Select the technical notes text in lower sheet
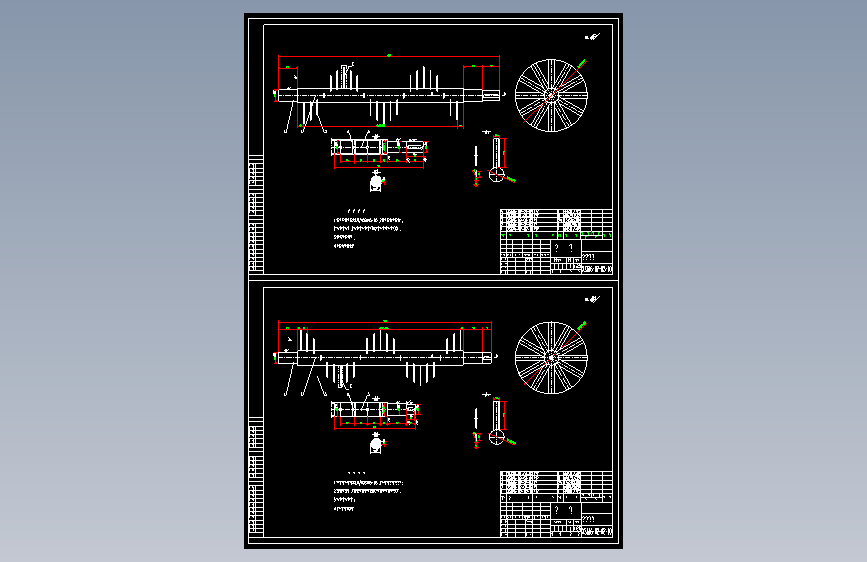This screenshot has width=867, height=562. 368,491
